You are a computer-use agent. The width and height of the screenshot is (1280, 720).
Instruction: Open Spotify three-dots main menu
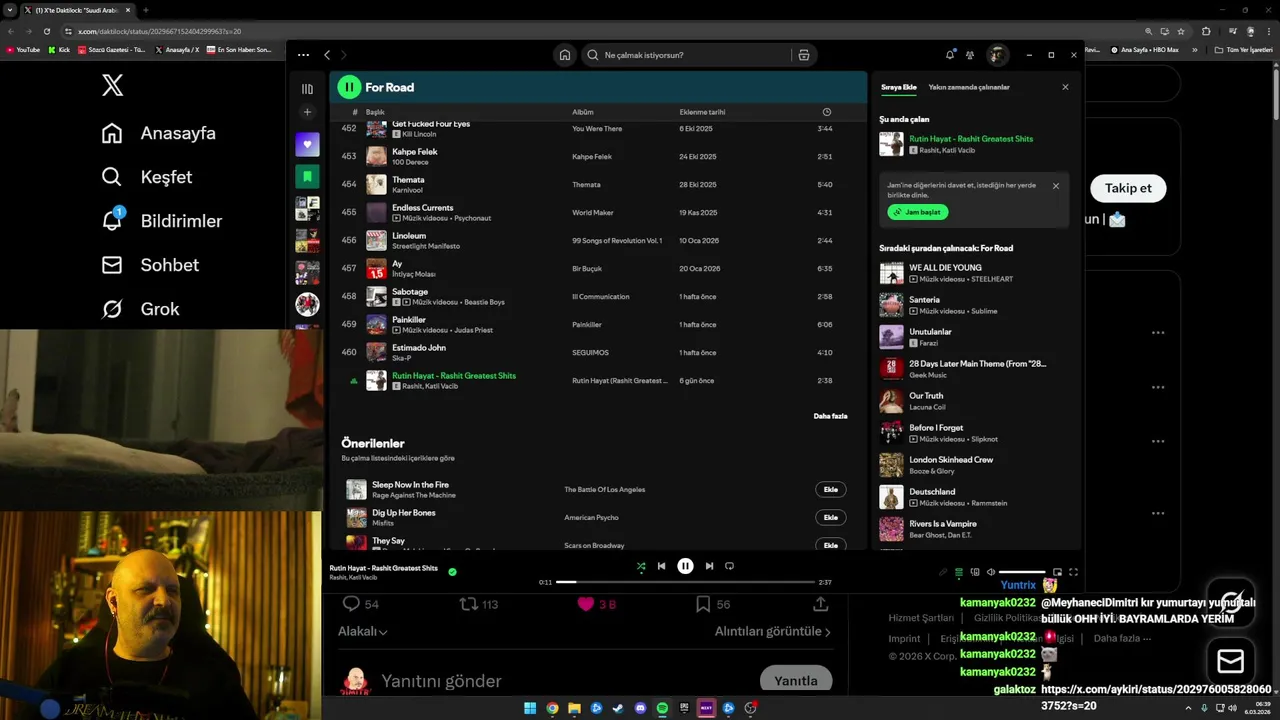tap(303, 55)
